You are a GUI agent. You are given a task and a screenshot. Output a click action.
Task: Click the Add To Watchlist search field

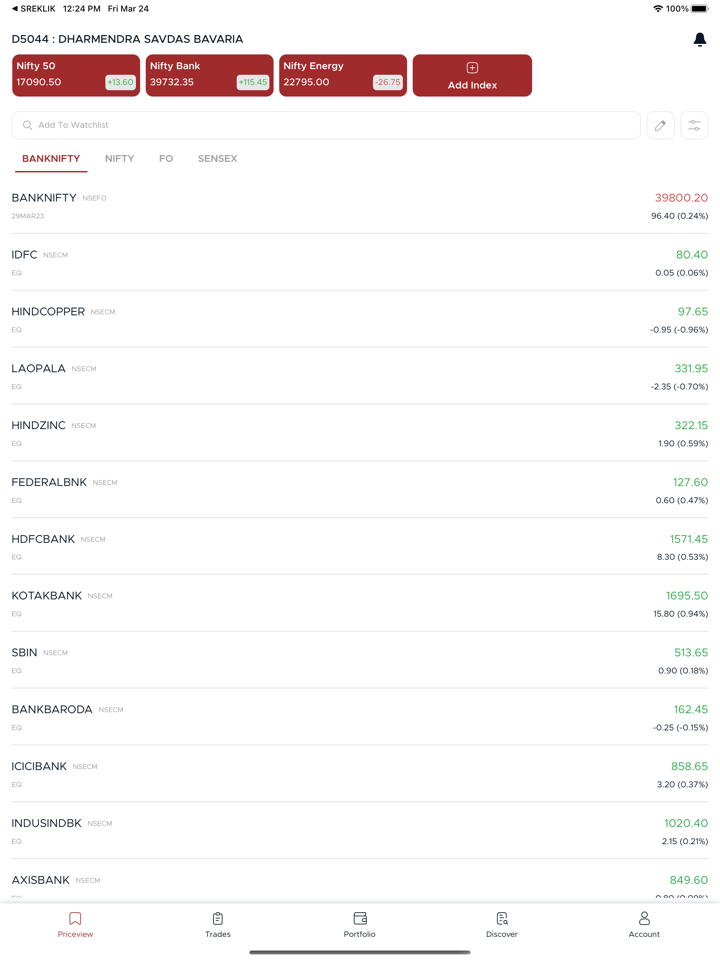pos(326,125)
